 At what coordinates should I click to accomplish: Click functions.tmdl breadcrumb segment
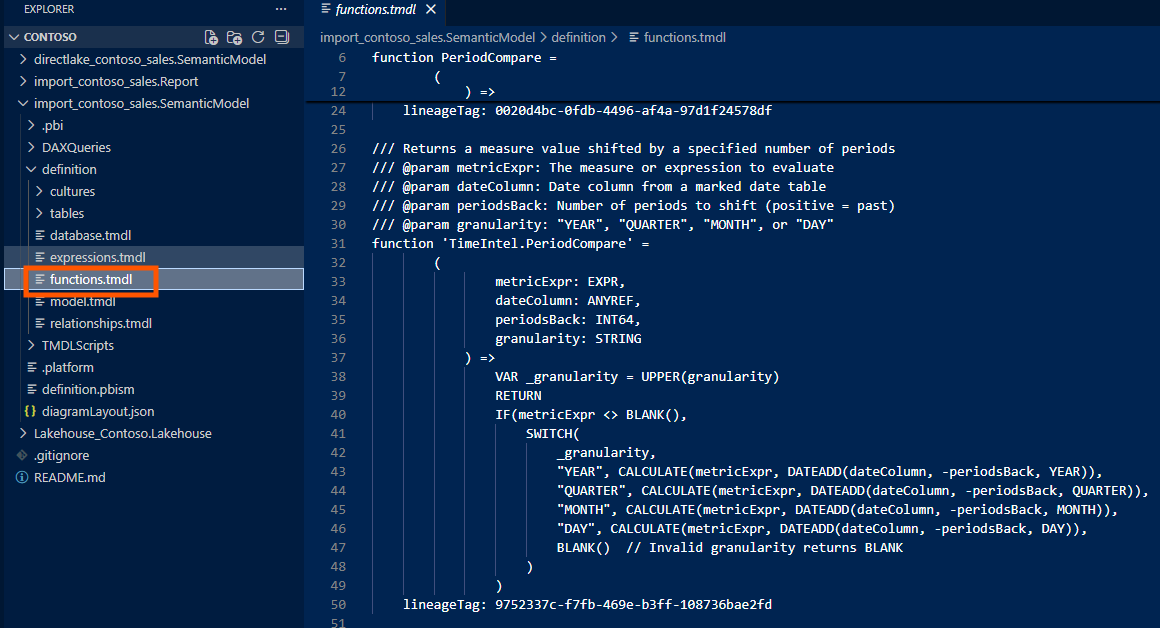[684, 37]
